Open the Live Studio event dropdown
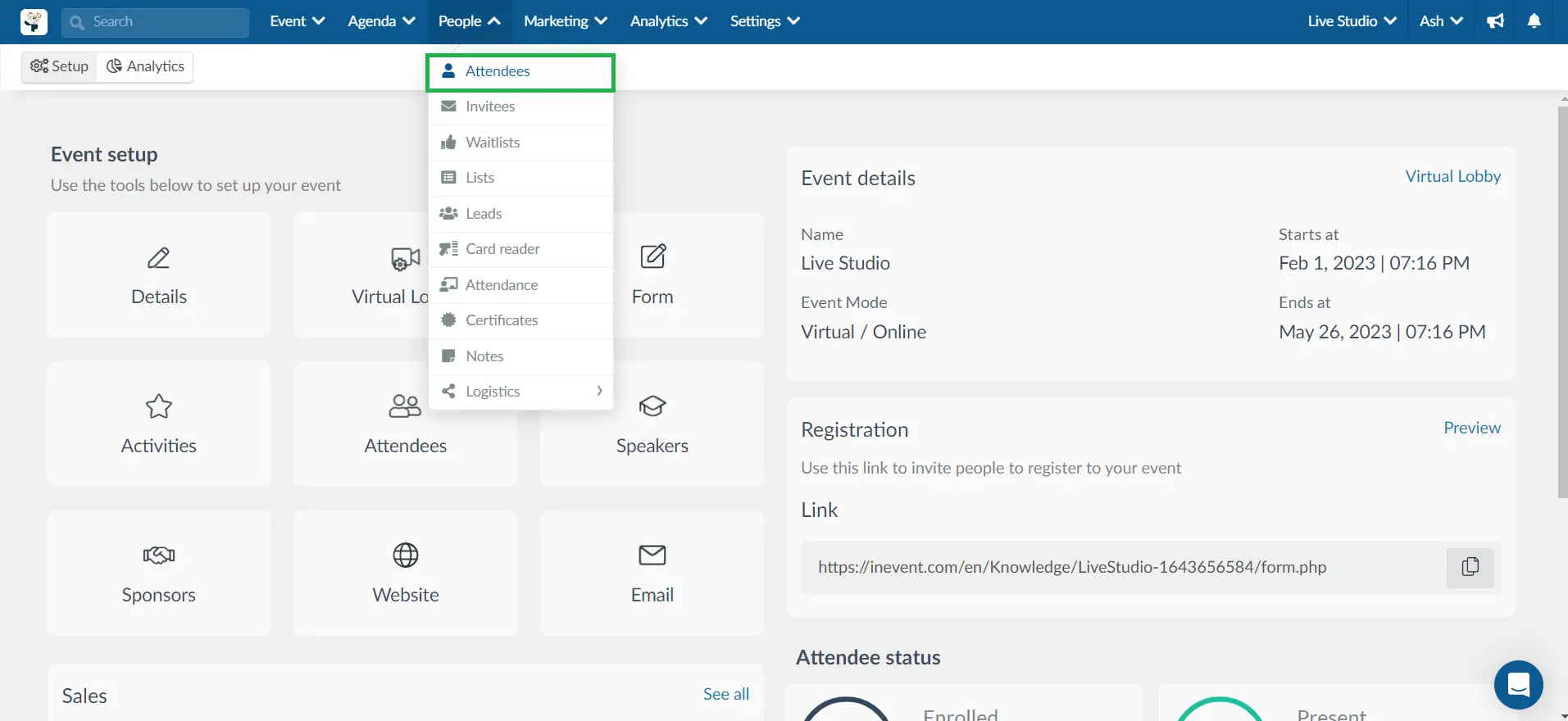 (x=1352, y=21)
